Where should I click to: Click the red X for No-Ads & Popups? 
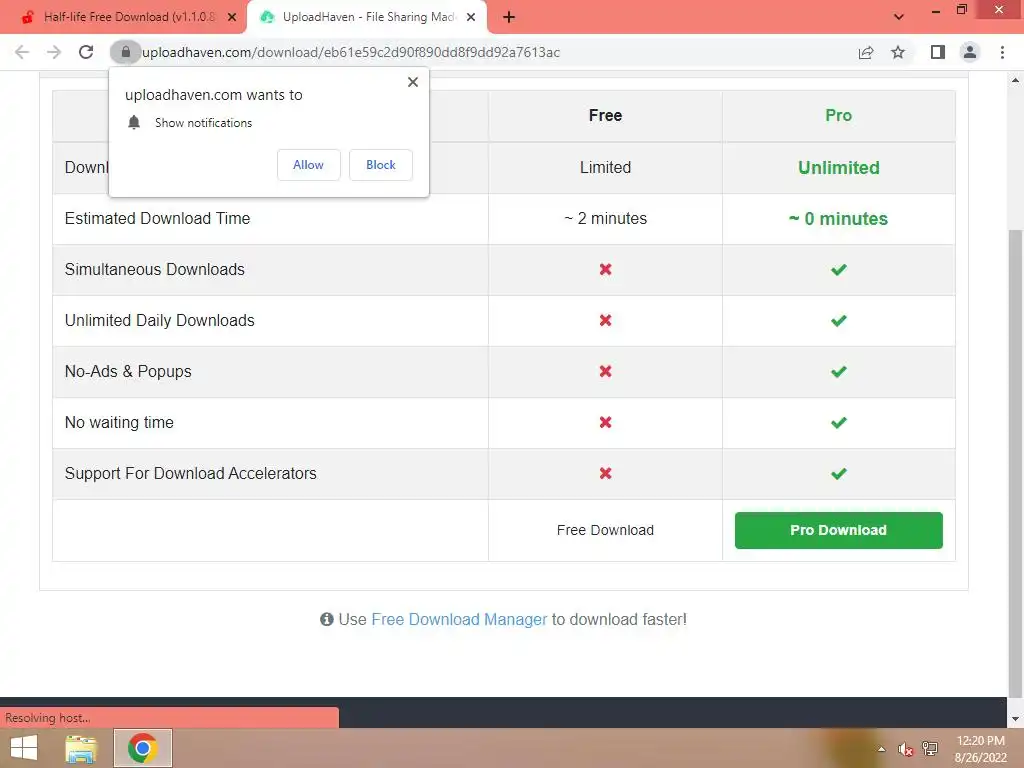605,371
